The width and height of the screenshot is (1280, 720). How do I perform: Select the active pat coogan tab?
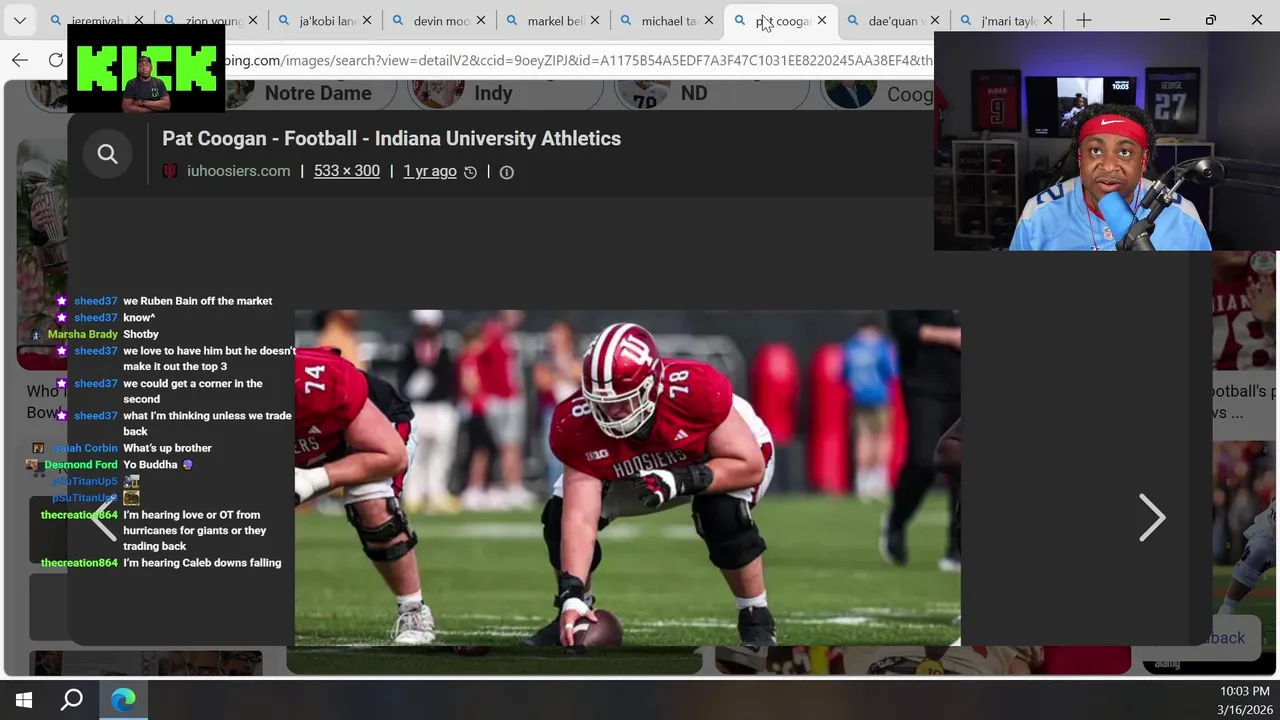point(780,20)
